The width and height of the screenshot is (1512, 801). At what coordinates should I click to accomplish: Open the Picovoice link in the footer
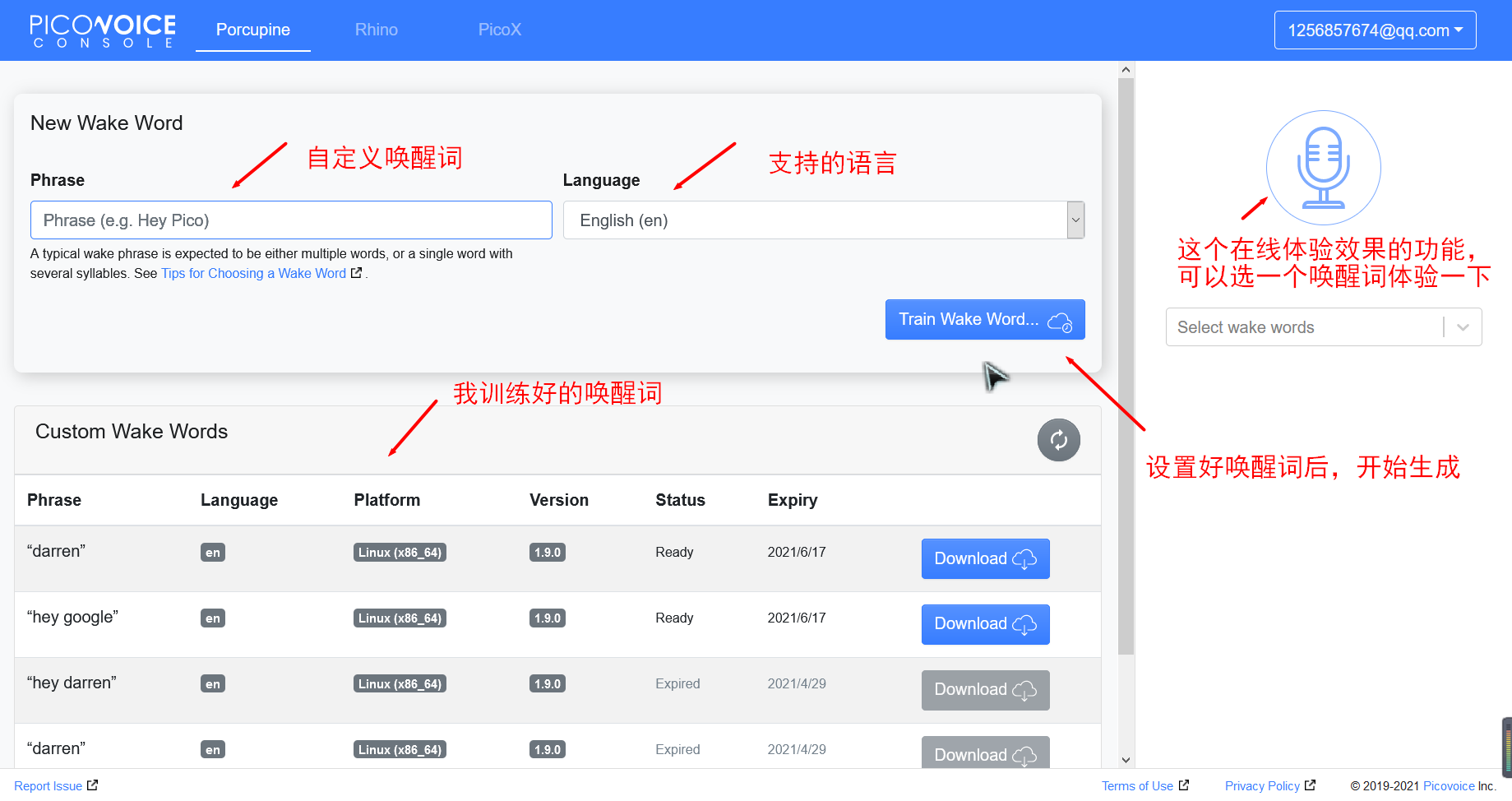1448,785
